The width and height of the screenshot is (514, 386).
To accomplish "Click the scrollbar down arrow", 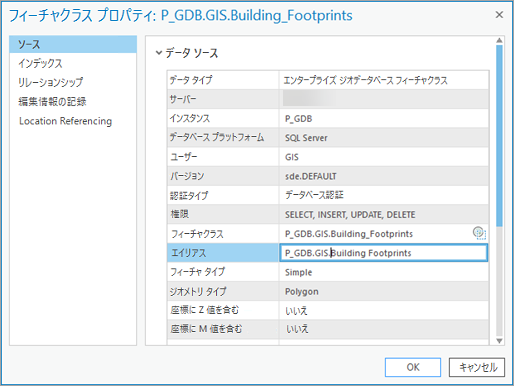I will tap(499, 341).
